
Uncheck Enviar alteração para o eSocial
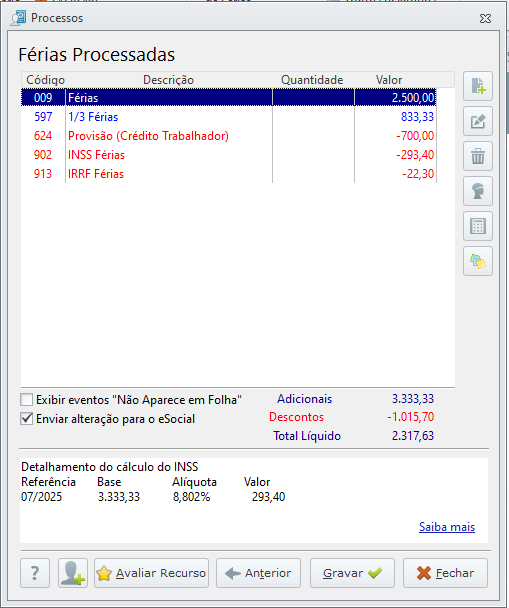click(27, 419)
